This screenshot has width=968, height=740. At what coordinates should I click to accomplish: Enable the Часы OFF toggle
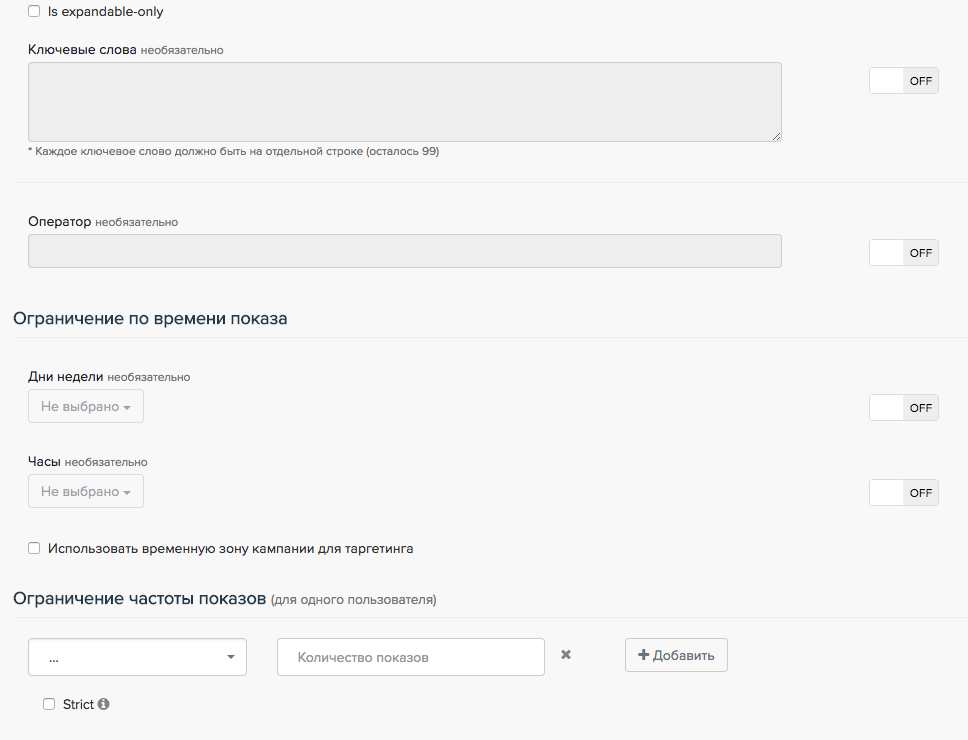[x=903, y=492]
